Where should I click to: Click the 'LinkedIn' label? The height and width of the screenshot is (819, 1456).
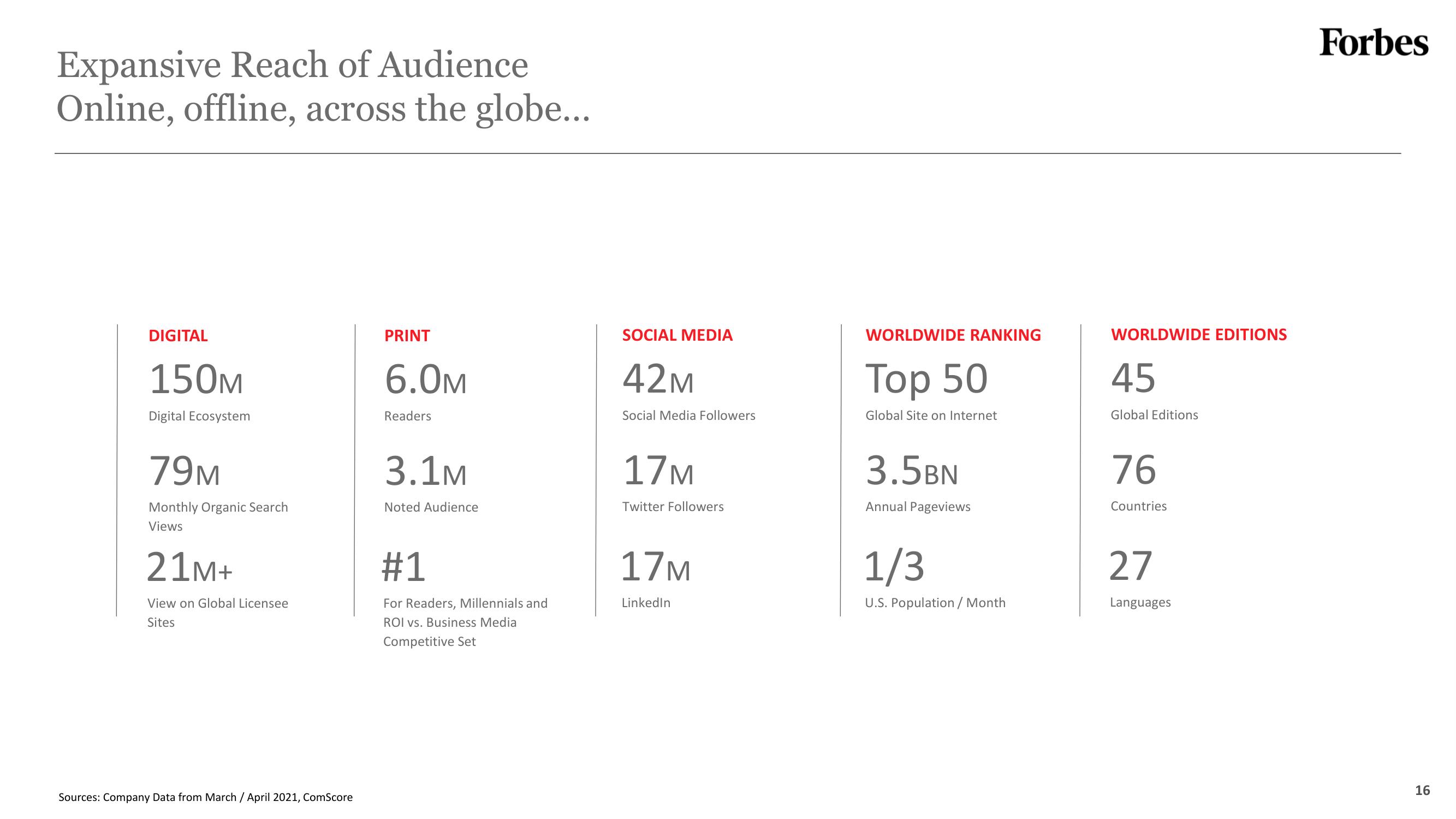646,603
